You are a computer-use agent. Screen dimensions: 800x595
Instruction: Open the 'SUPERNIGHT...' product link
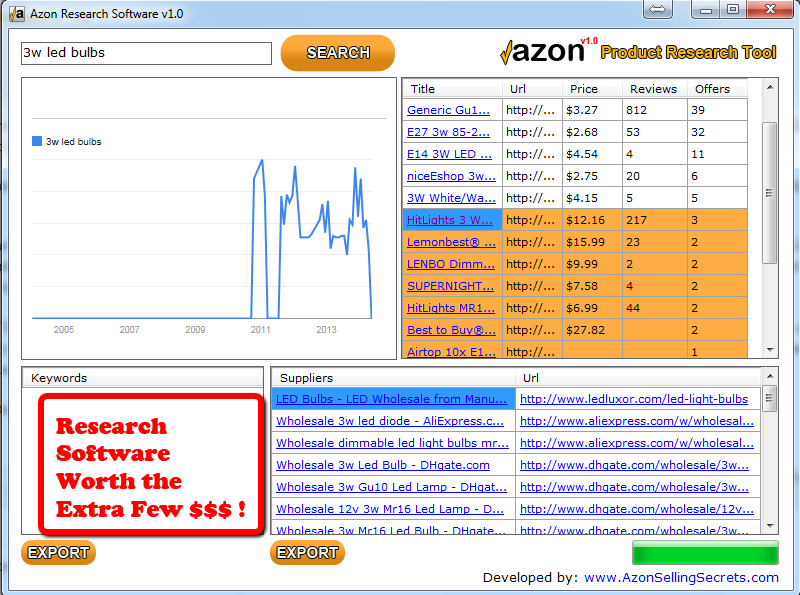click(450, 286)
